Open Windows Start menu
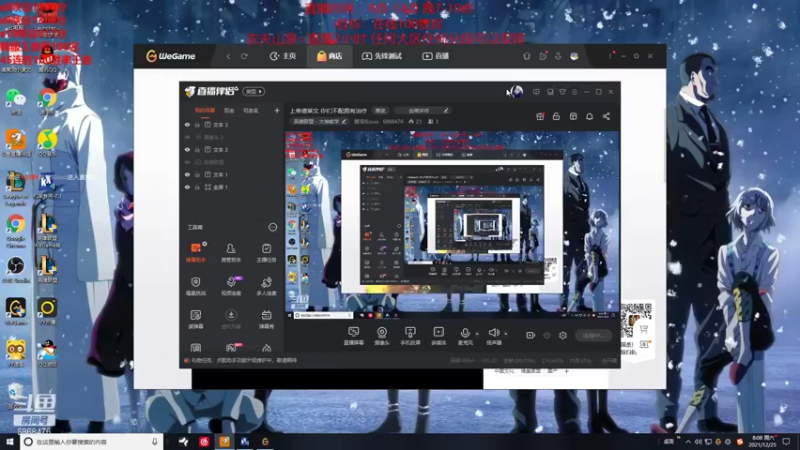The image size is (800, 450). point(10,441)
